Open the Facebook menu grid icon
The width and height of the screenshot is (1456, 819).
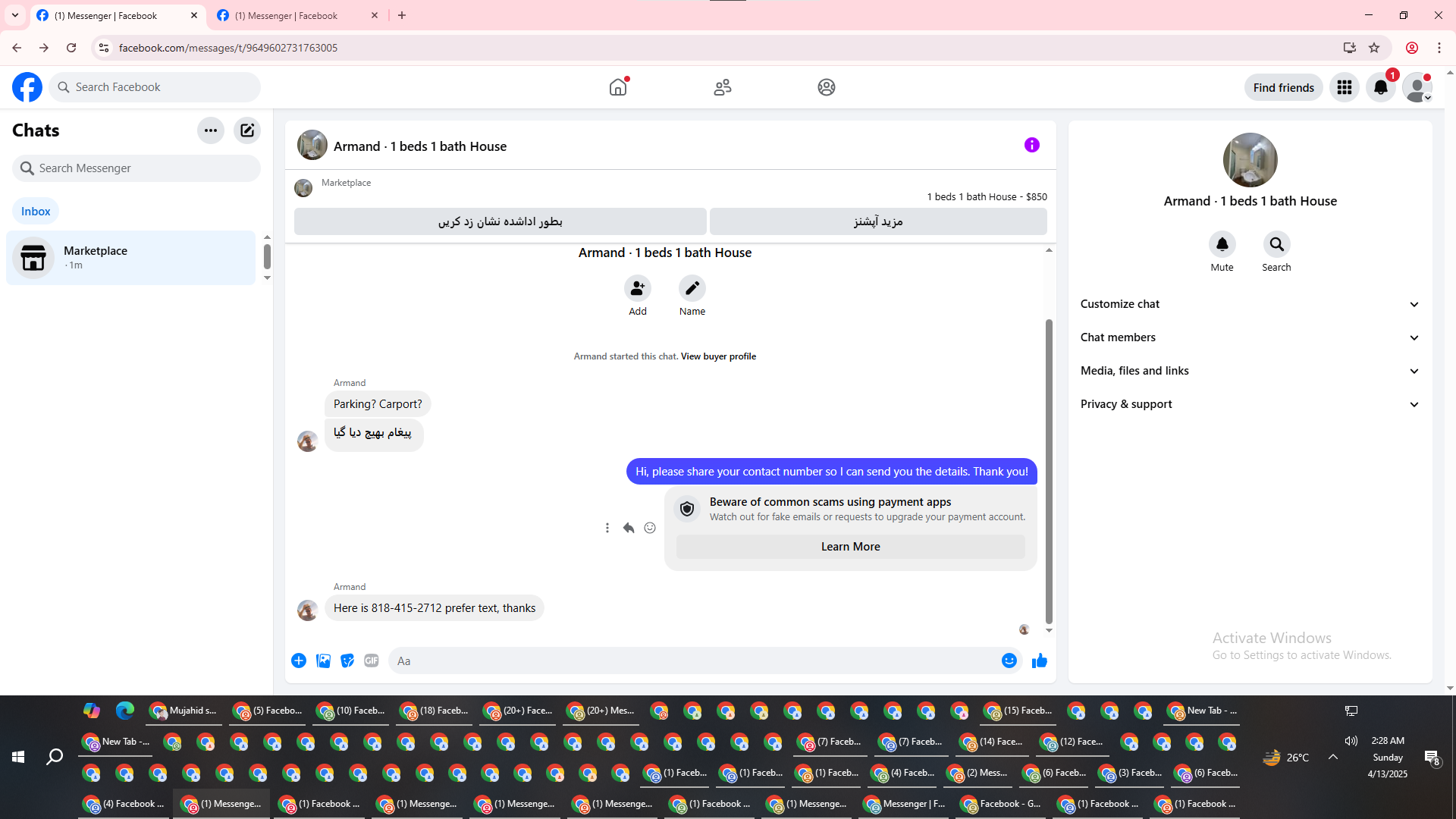click(1345, 87)
